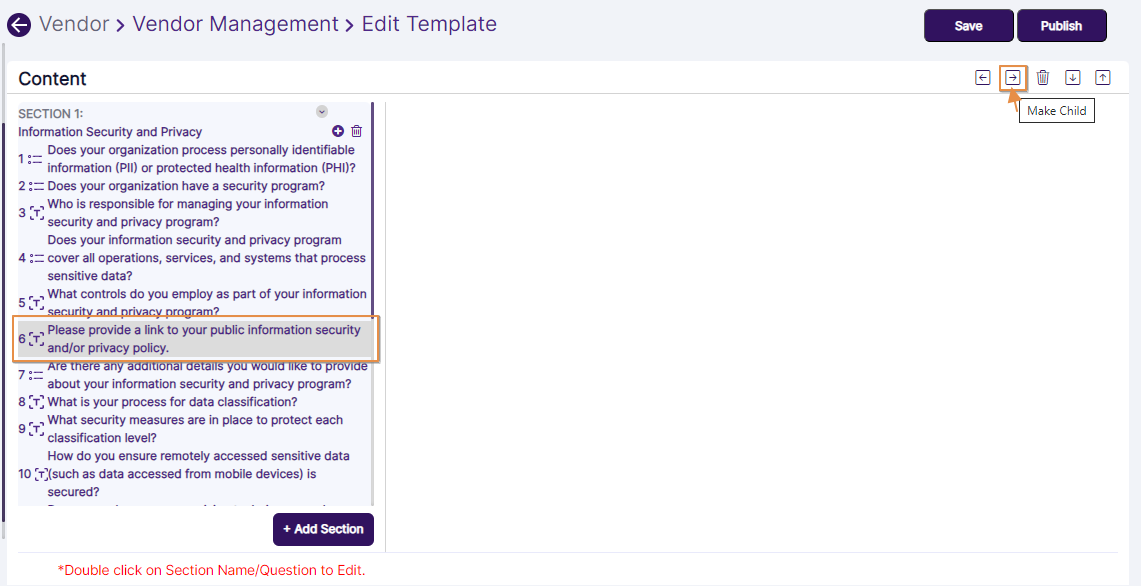The height and width of the screenshot is (586, 1141).
Task: Click the Information Security and Privacy section name
Action: click(x=110, y=132)
